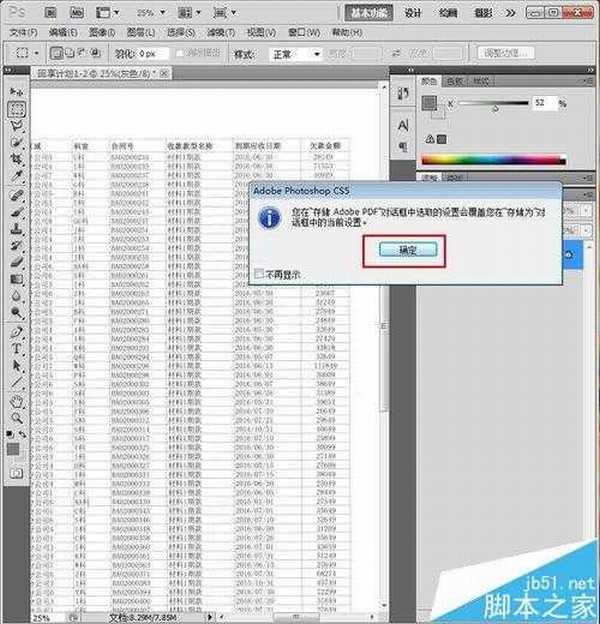Select the Eyedropper tool

17,176
